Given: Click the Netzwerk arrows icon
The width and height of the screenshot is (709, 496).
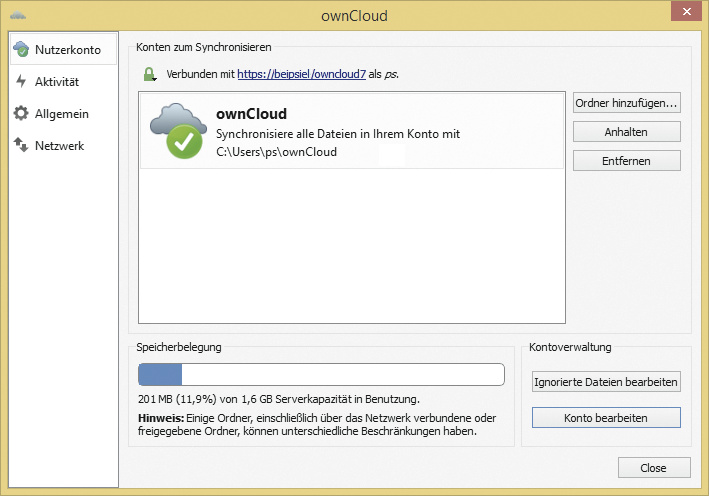Looking at the screenshot, I should pos(21,146).
